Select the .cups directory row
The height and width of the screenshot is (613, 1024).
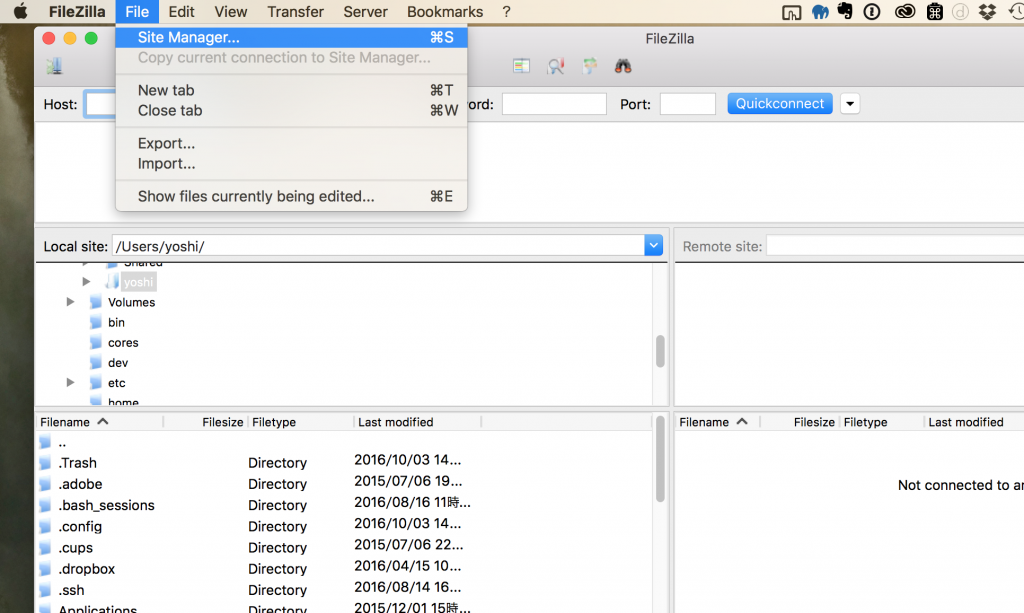(x=345, y=548)
